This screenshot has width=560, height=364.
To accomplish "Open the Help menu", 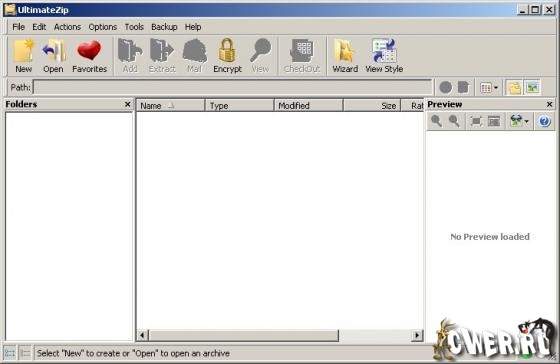I will 193,27.
